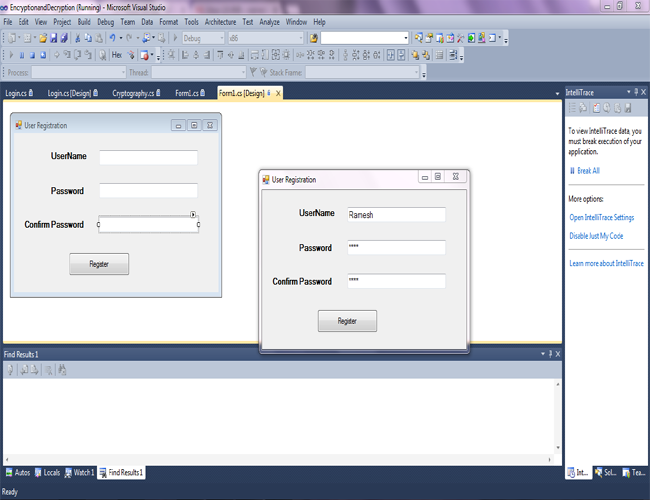Open the search combo box dropdown arrow
Image resolution: width=650 pixels, height=500 pixels.
406,38
